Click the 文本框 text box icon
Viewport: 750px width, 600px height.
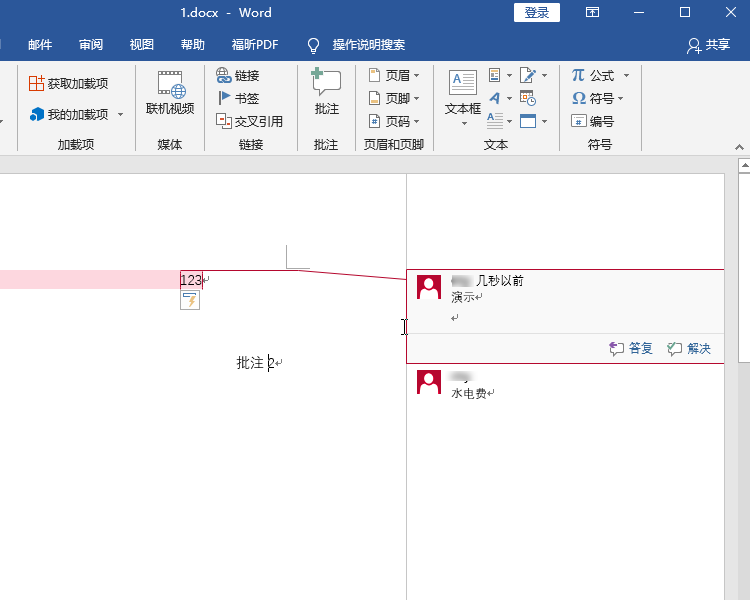(x=463, y=82)
